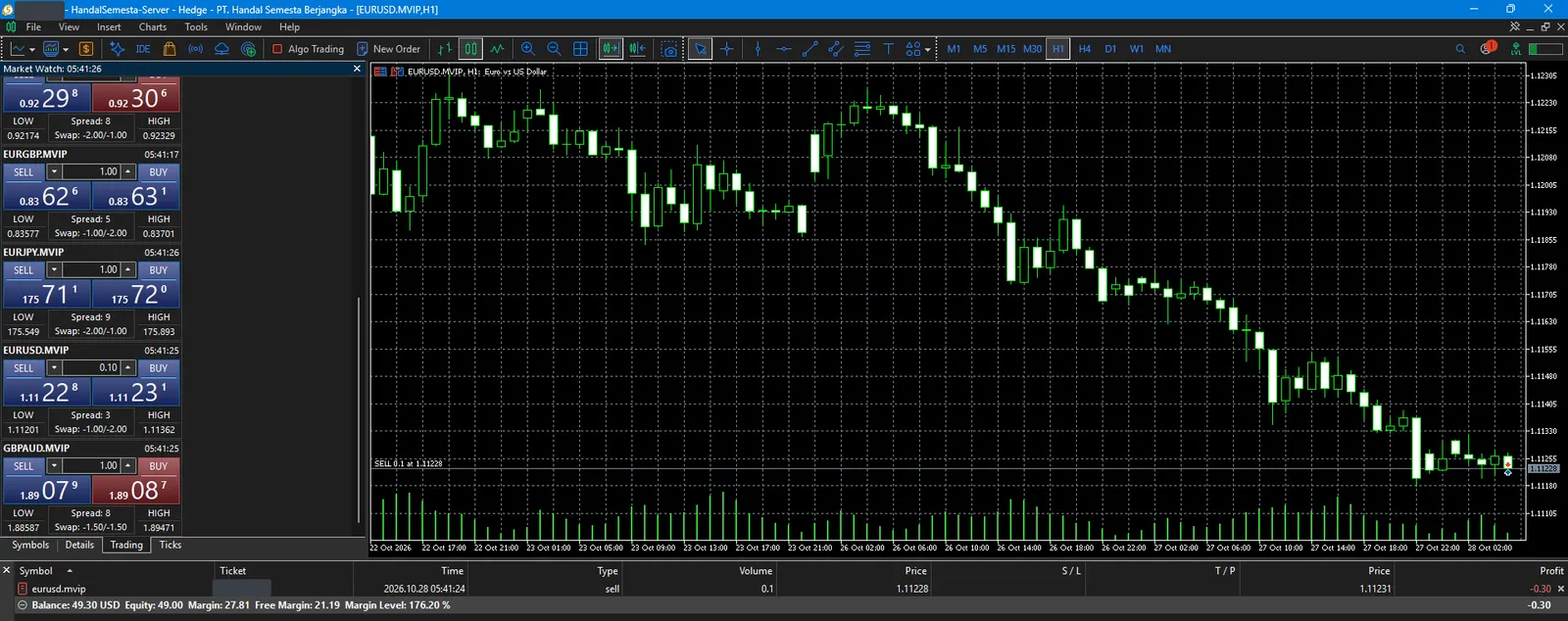Zoom in on the chart
This screenshot has height=621, width=1568.
click(x=528, y=49)
